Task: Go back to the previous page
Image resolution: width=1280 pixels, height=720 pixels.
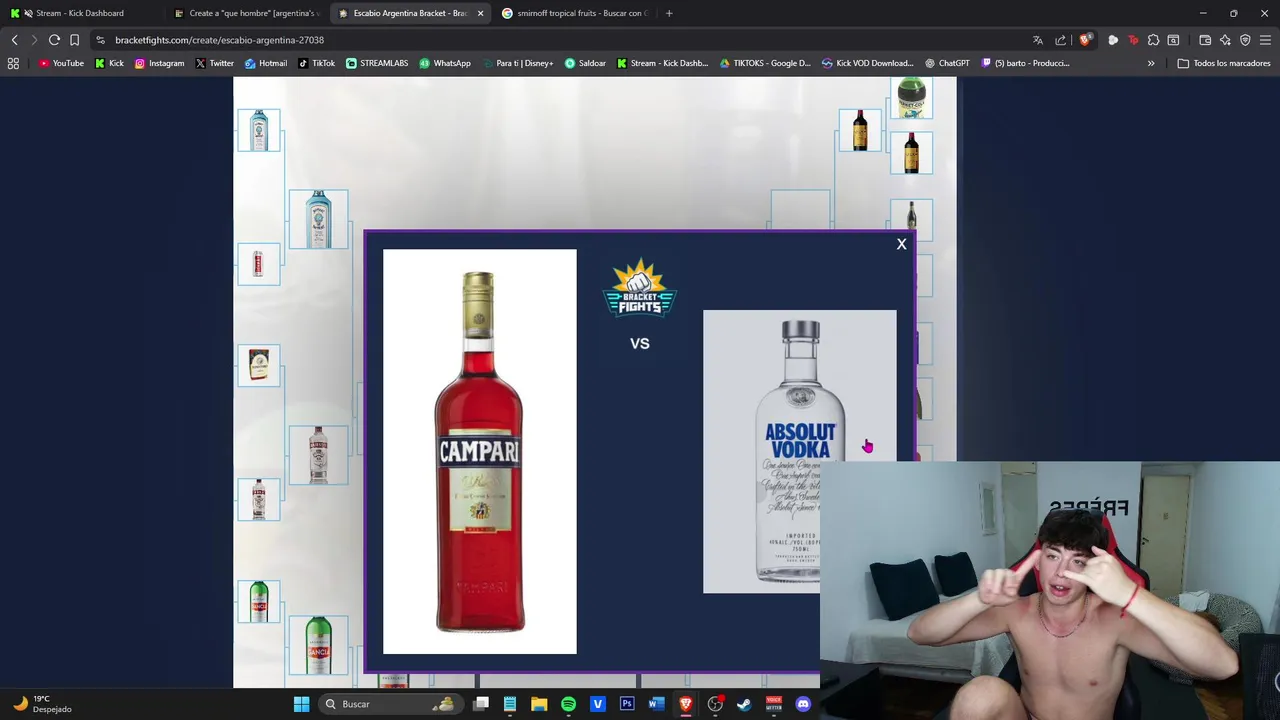Action: [14, 40]
